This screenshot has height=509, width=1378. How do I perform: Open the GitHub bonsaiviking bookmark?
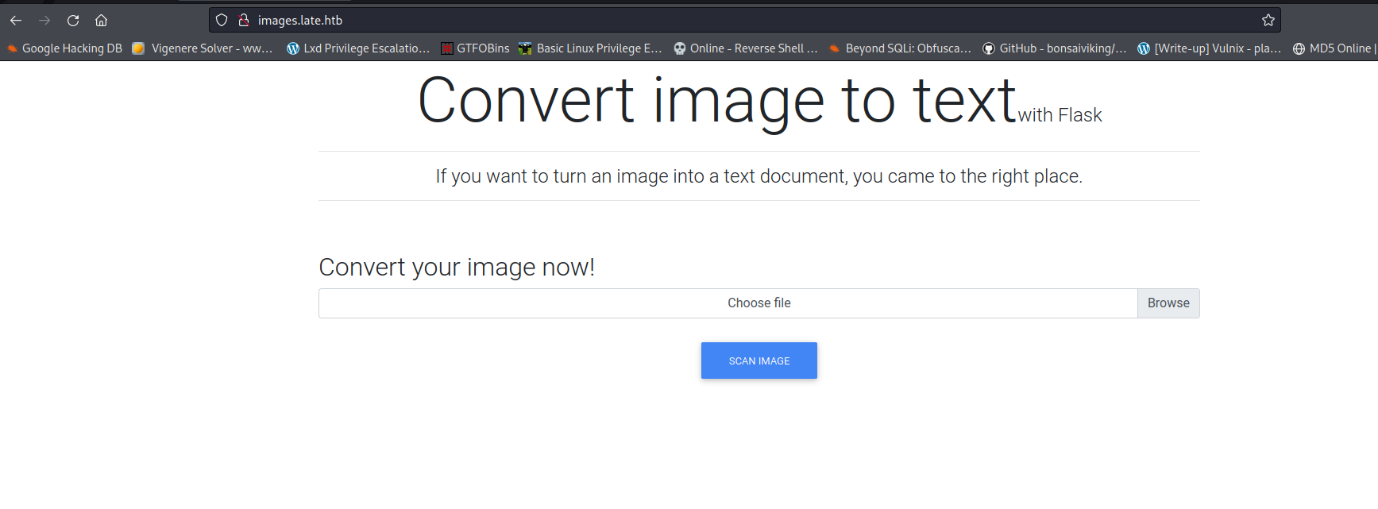point(1055,48)
